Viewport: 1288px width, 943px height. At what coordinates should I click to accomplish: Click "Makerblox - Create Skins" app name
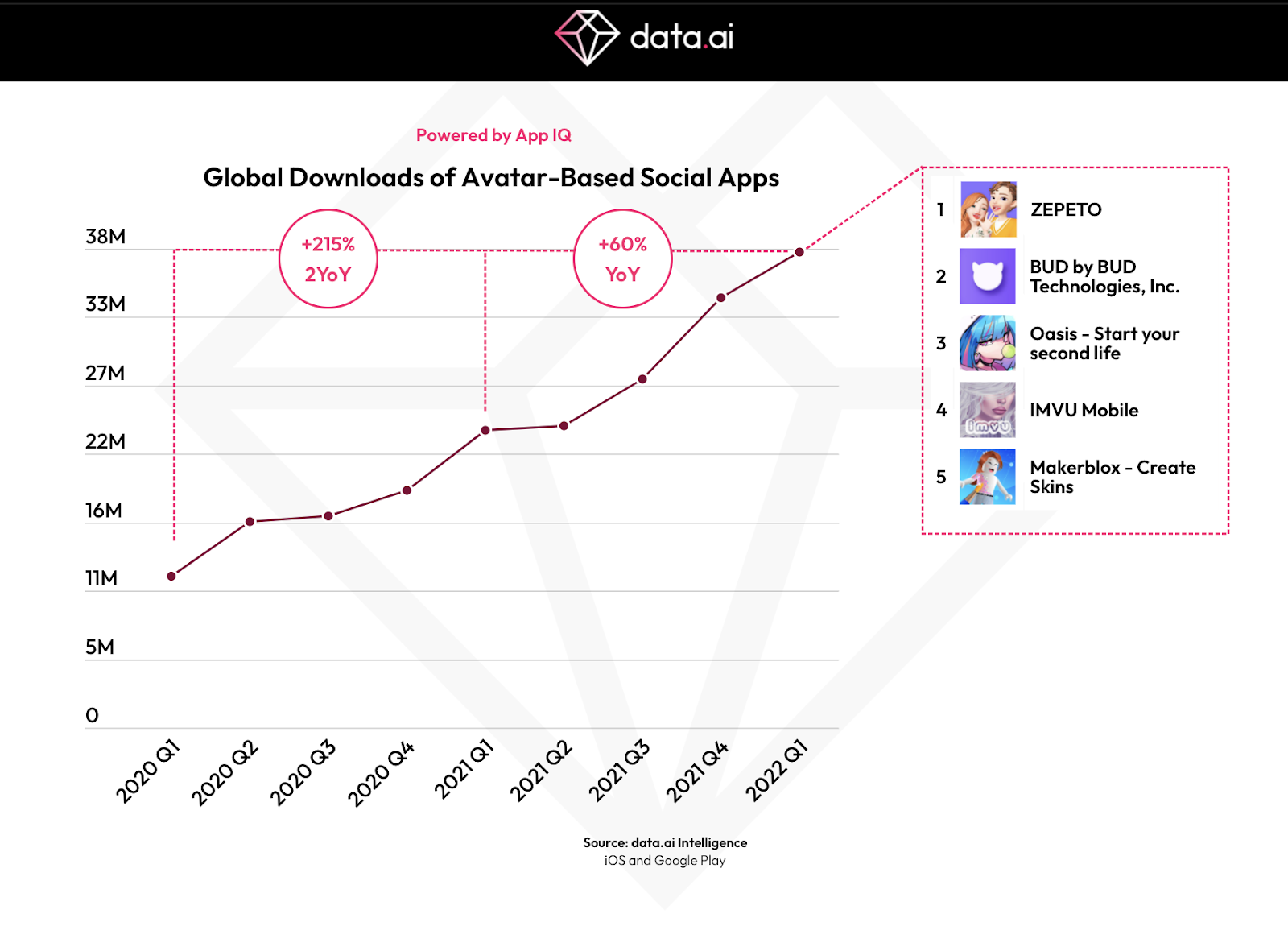coord(1113,477)
